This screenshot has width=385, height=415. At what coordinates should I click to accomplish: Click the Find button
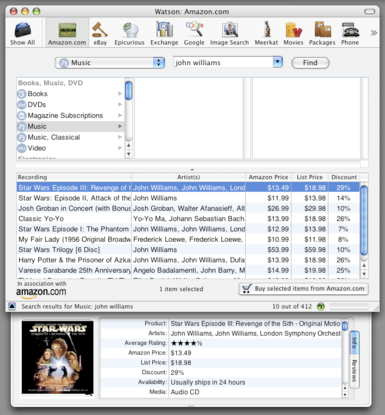click(310, 63)
